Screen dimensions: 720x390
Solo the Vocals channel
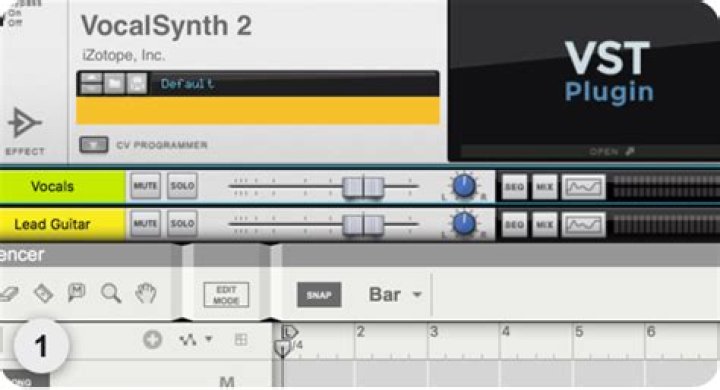182,186
